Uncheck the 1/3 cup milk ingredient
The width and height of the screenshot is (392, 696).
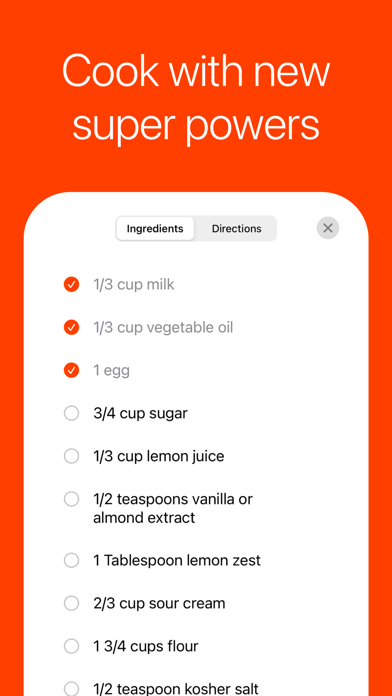[71, 284]
